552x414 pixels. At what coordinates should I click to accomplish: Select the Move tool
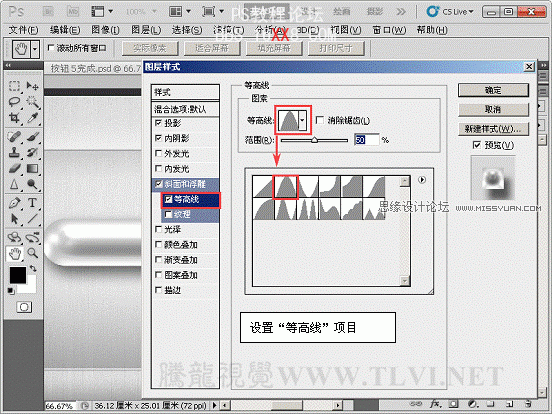pos(32,86)
